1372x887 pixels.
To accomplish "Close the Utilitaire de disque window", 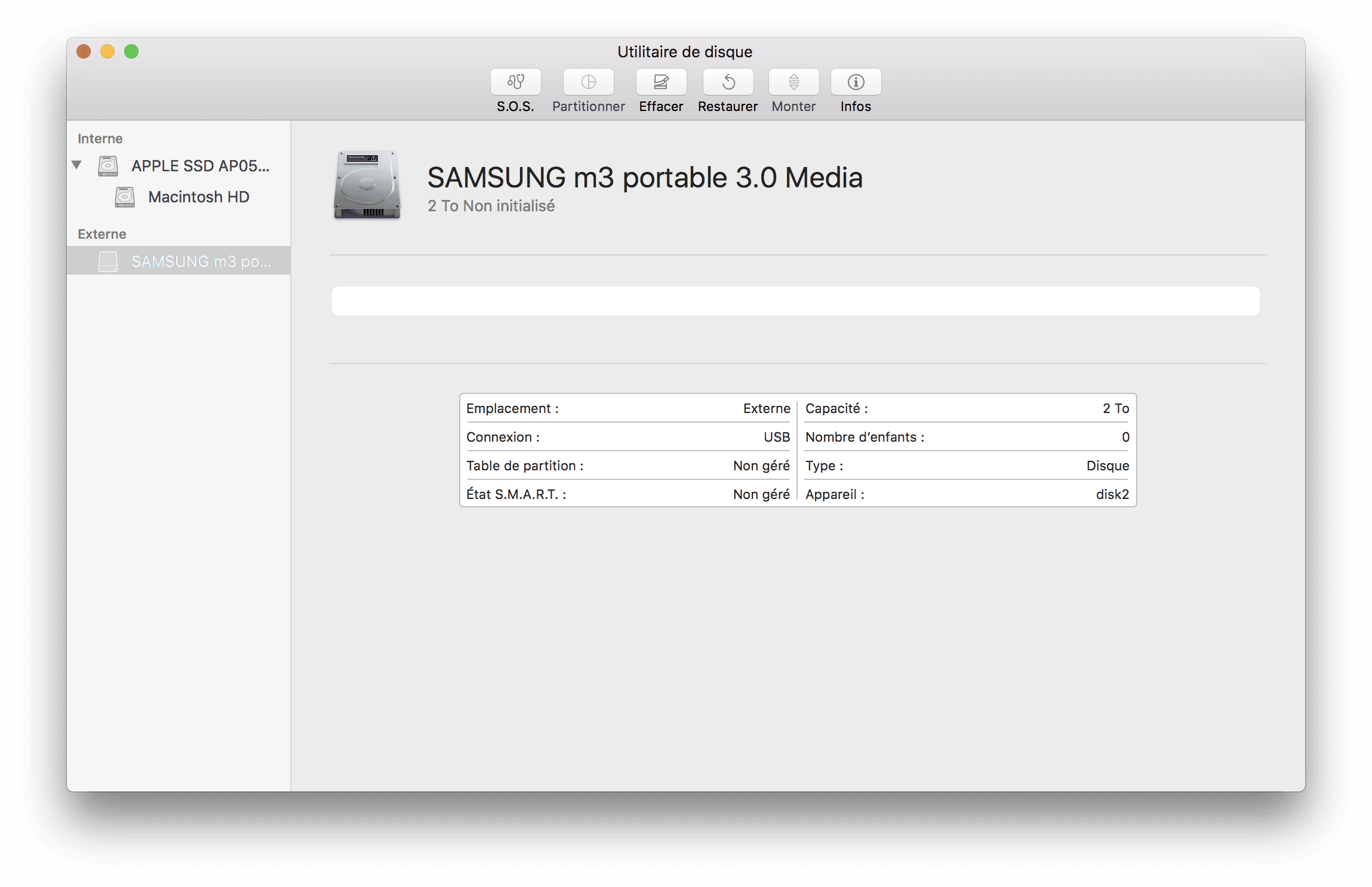I will [84, 52].
